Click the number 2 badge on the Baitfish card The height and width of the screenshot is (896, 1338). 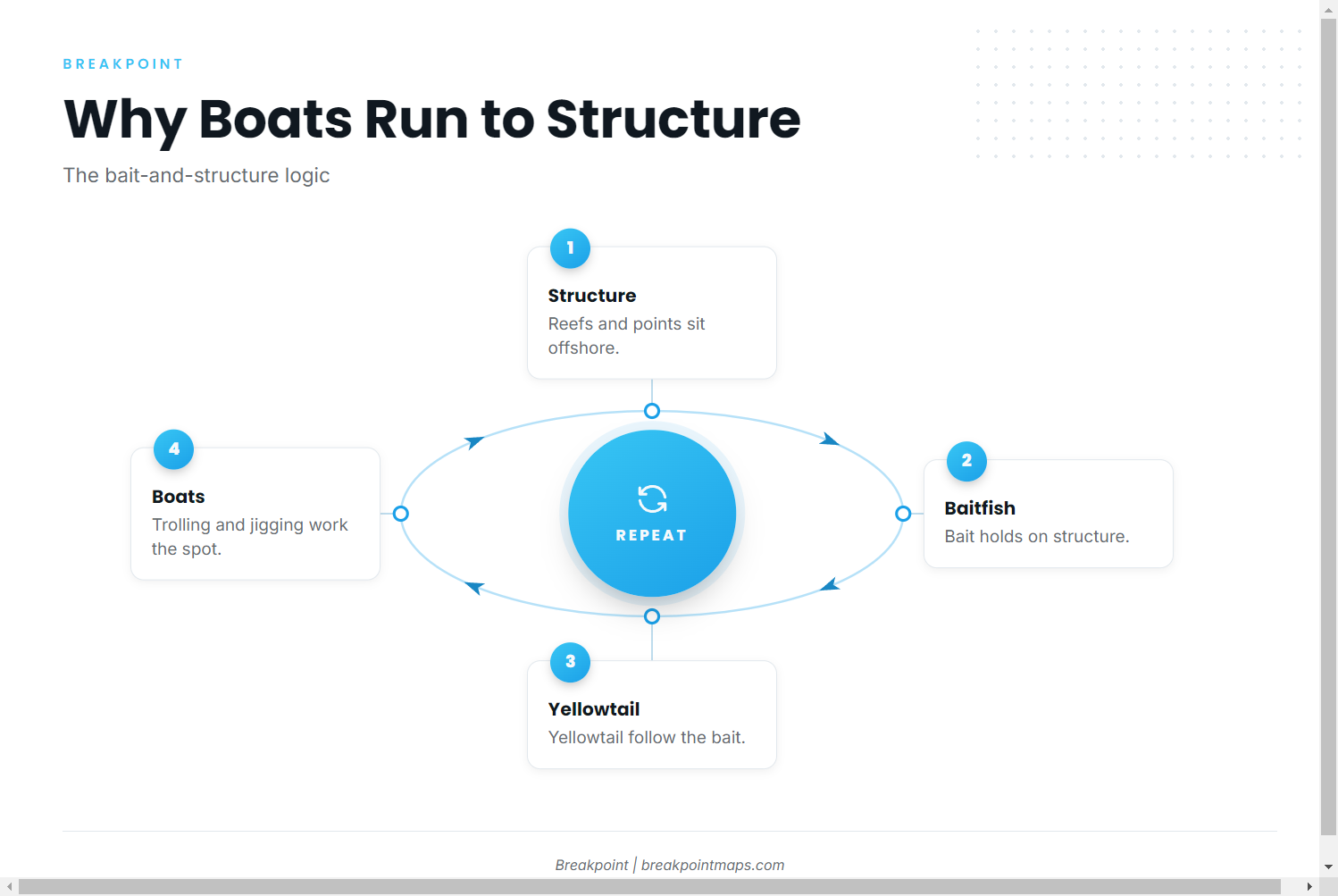966,461
